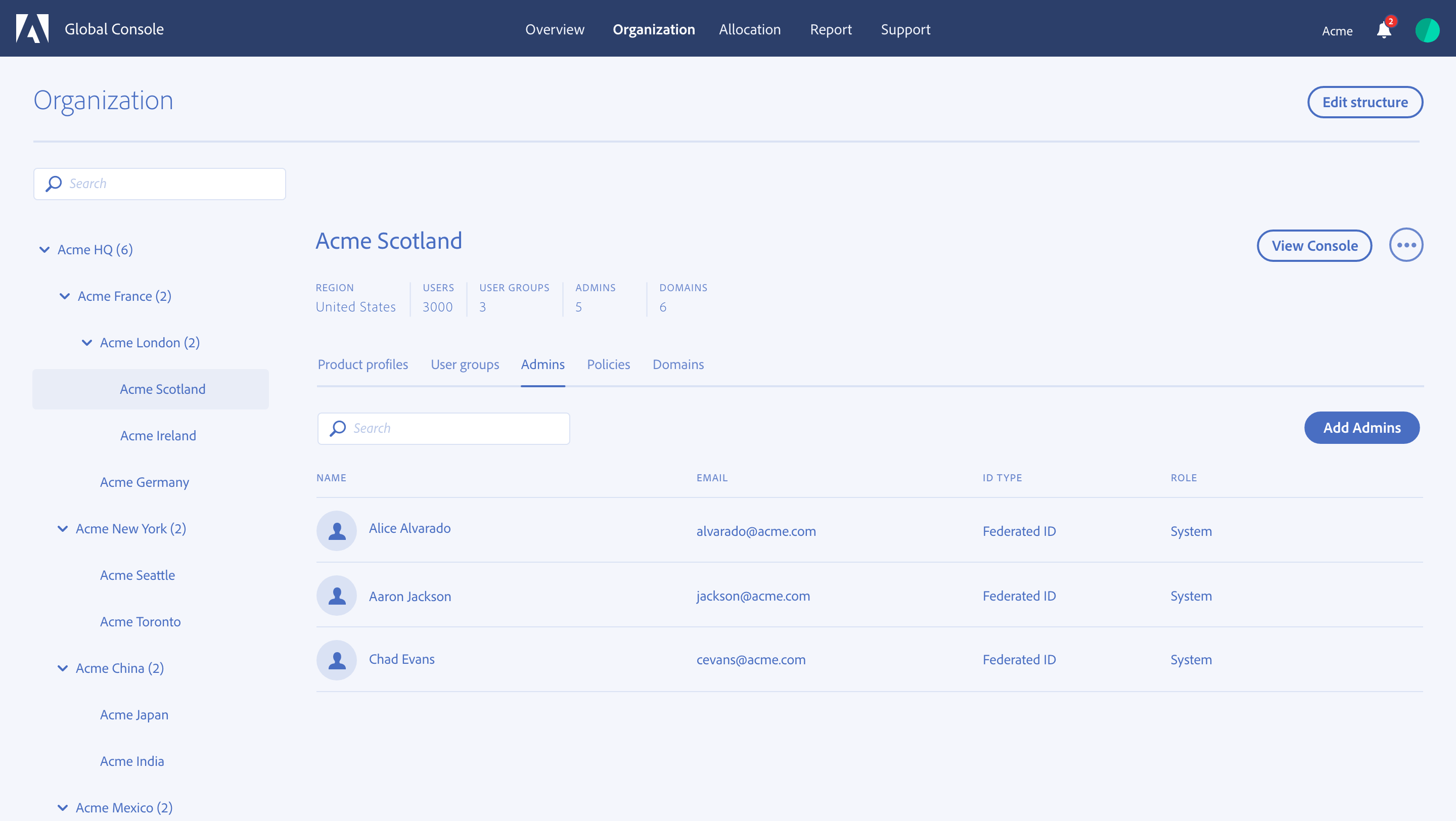Click email alvarado@acme.com
The height and width of the screenshot is (821, 1456).
(x=756, y=531)
